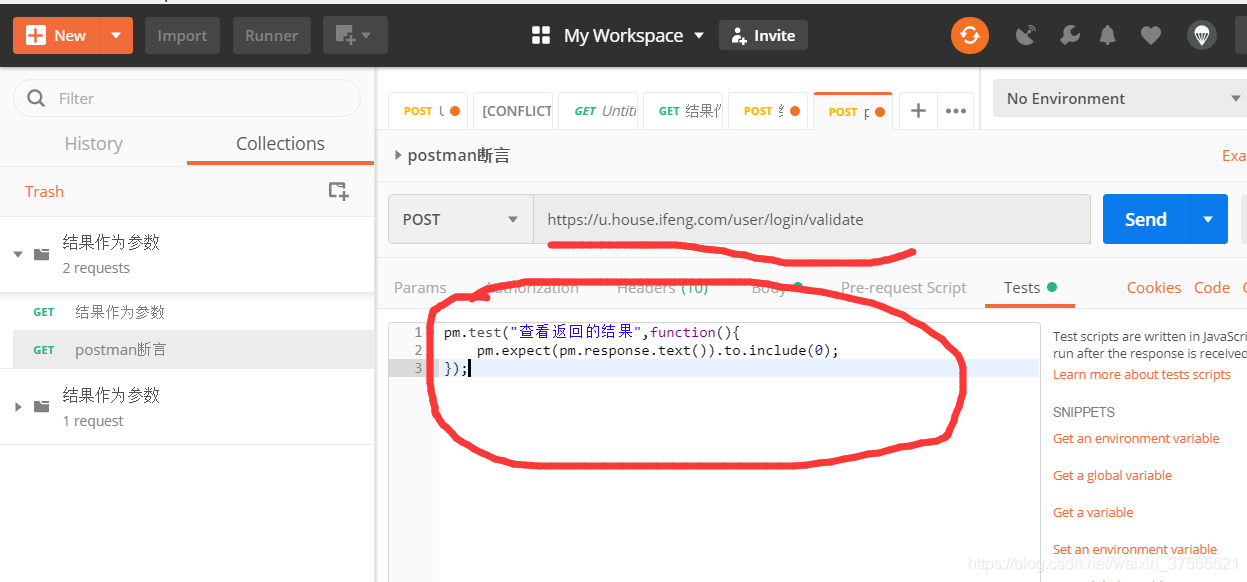Switch to the Collections tab
This screenshot has width=1247, height=582.
point(280,144)
